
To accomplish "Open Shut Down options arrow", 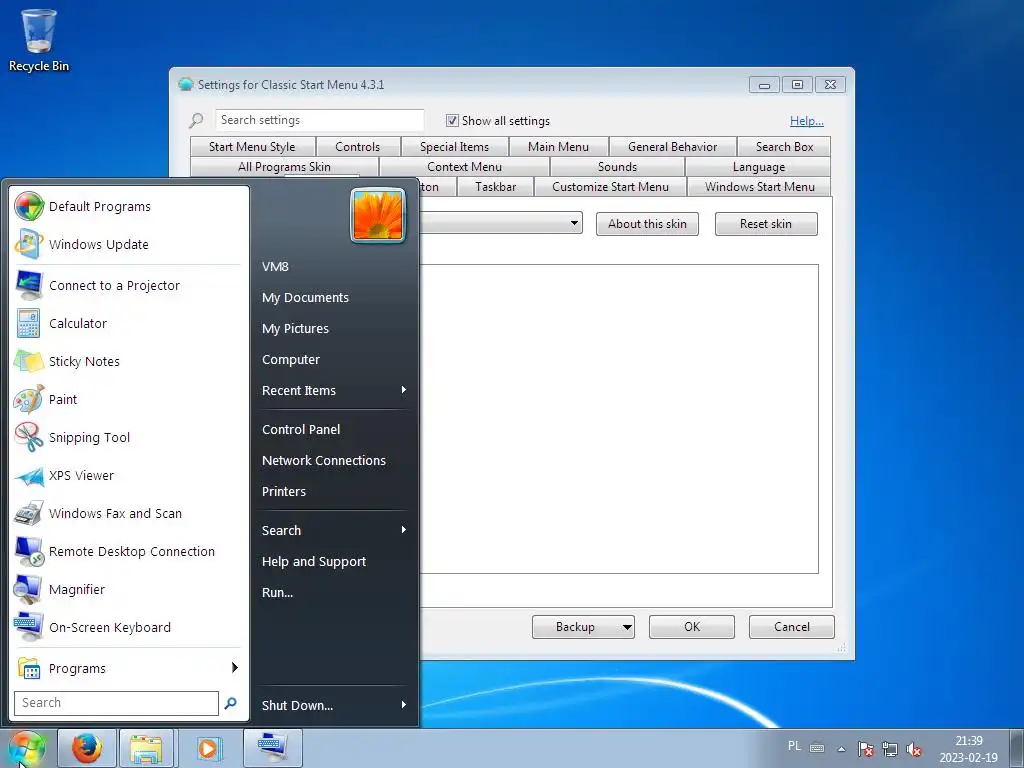I will 404,705.
